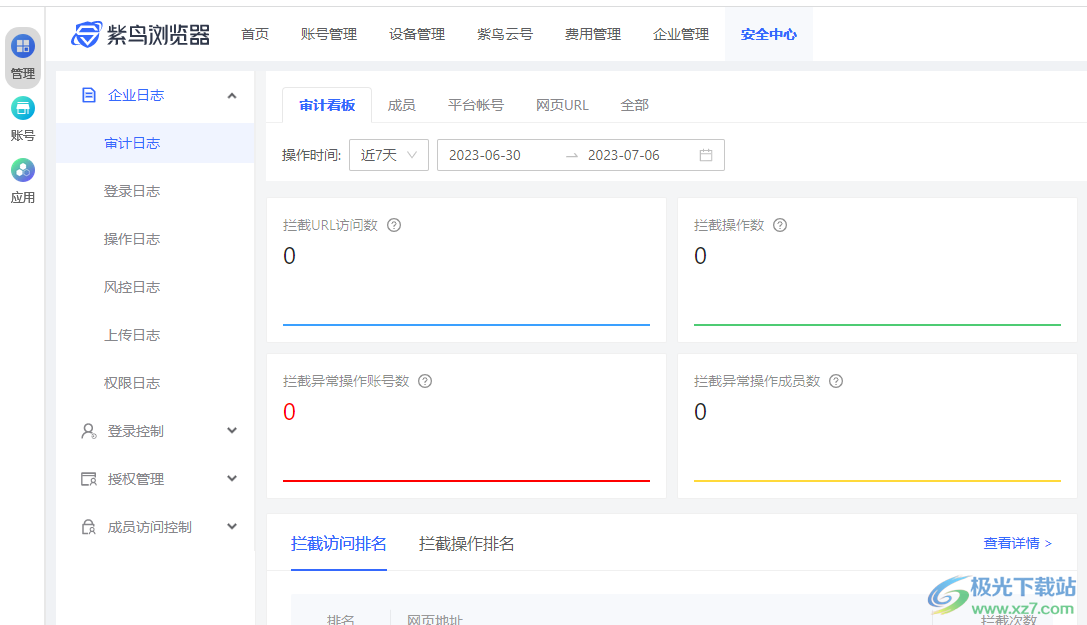Screen dimensions: 1087x625
Task: Open 账号管理 in top navigation
Action: [x=329, y=34]
